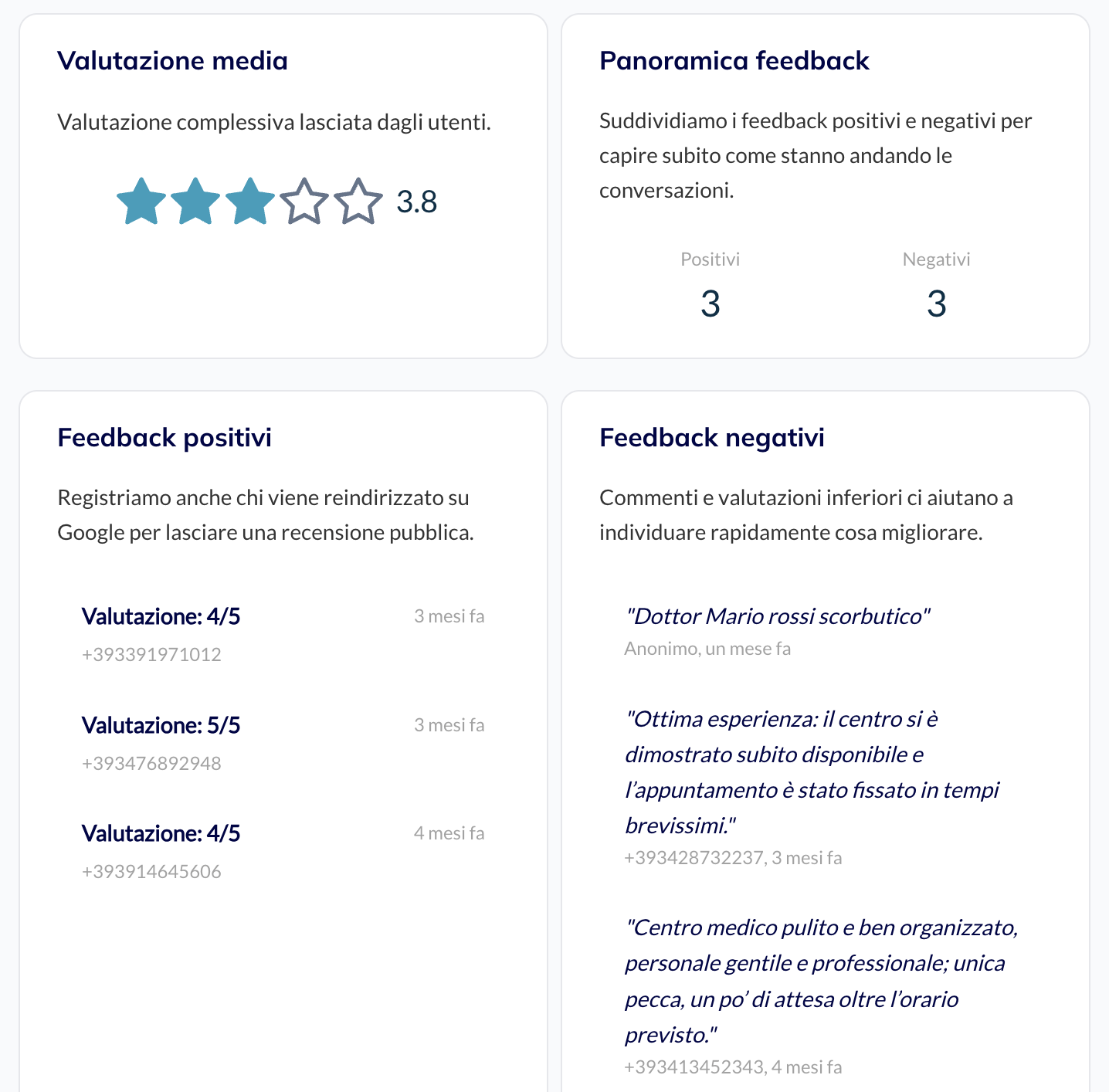This screenshot has height=1092, width=1109.
Task: Click the second blue star under Valutazione media
Action: (194, 202)
